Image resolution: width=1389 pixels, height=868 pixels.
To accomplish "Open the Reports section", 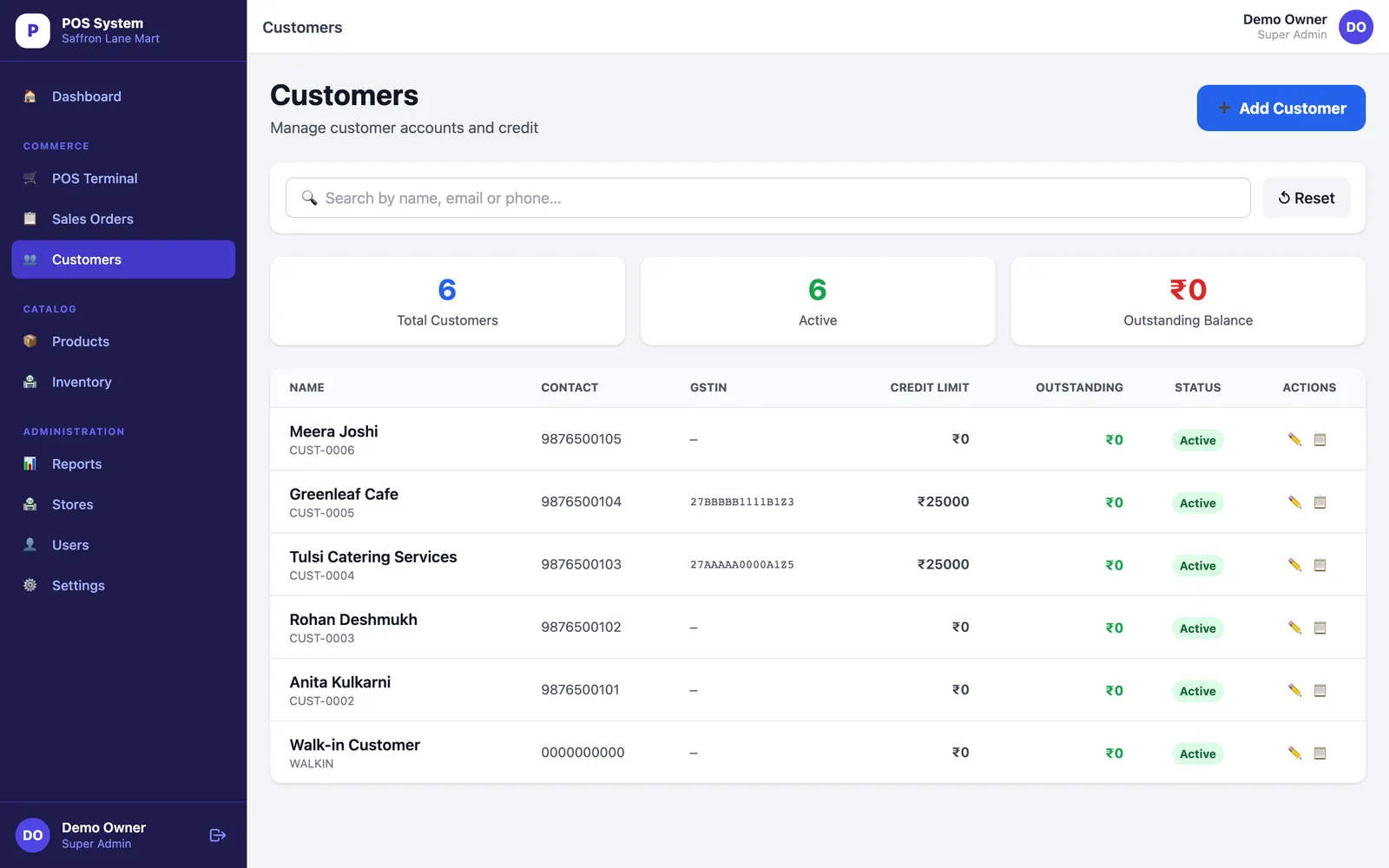I will click(x=123, y=464).
